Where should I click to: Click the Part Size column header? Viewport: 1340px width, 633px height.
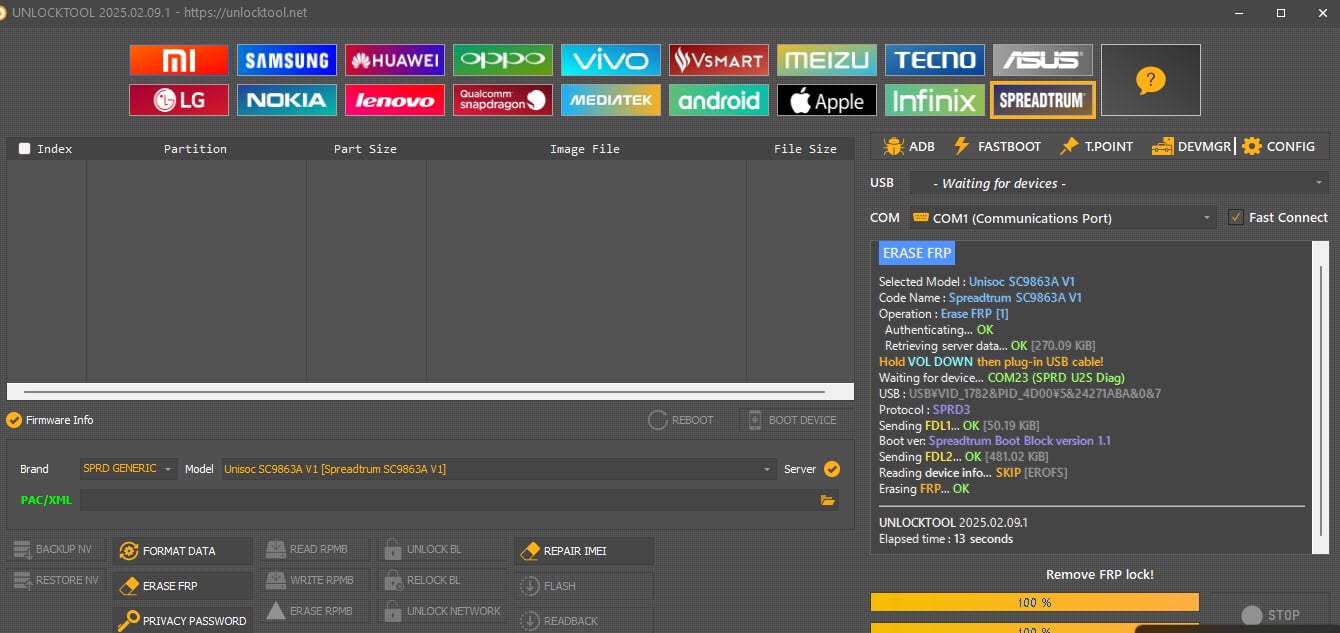365,149
